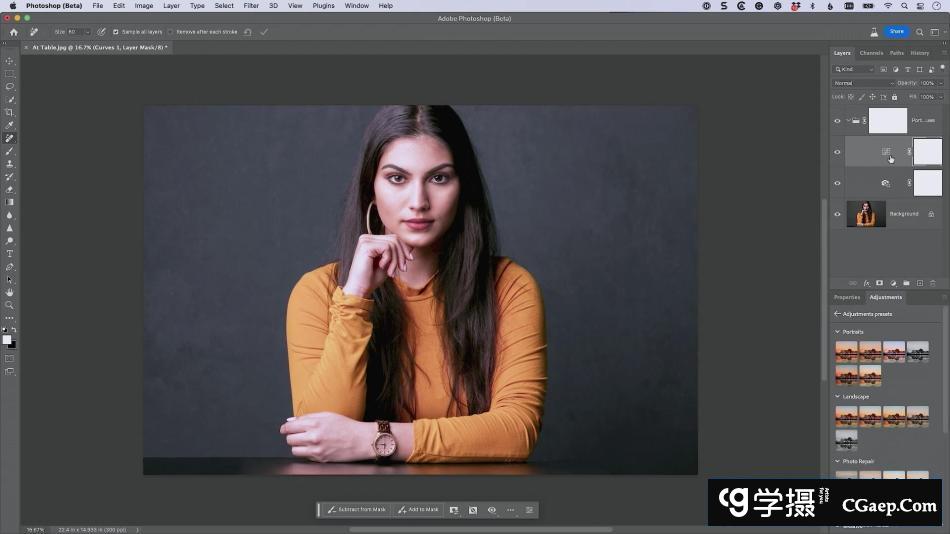Select the Gradient tool
The height and width of the screenshot is (534, 950).
click(10, 202)
